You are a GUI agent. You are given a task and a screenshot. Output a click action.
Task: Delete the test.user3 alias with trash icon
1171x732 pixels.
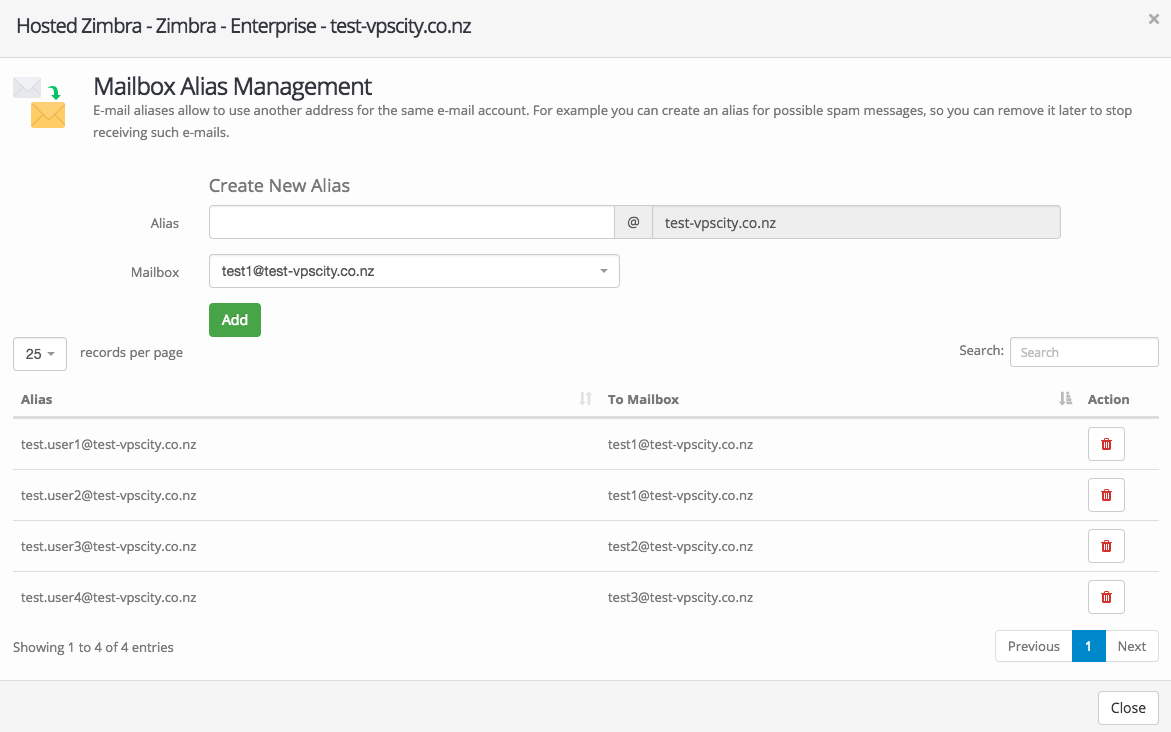(1106, 546)
